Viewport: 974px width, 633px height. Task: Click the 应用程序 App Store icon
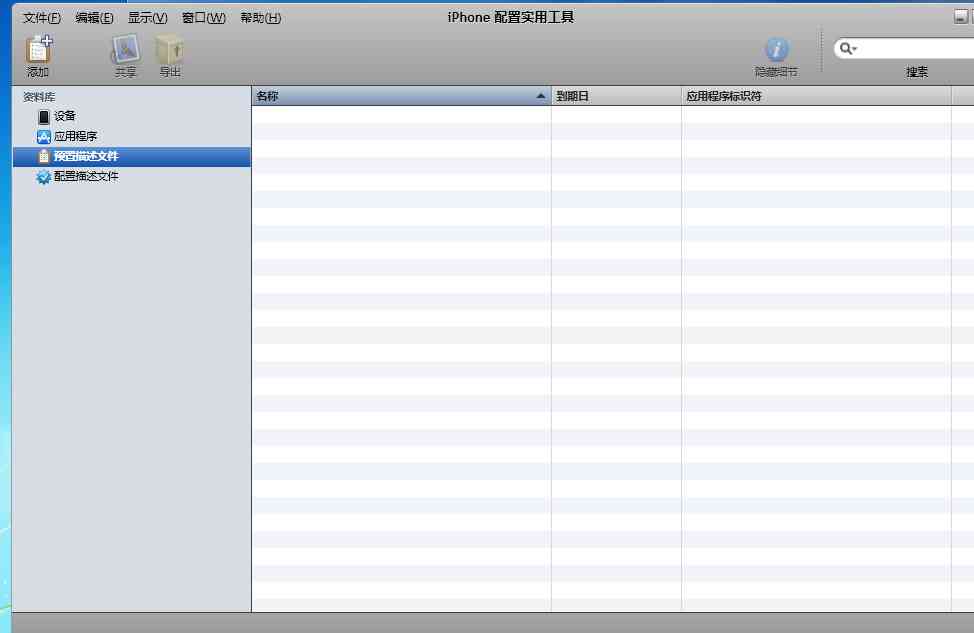click(43, 136)
